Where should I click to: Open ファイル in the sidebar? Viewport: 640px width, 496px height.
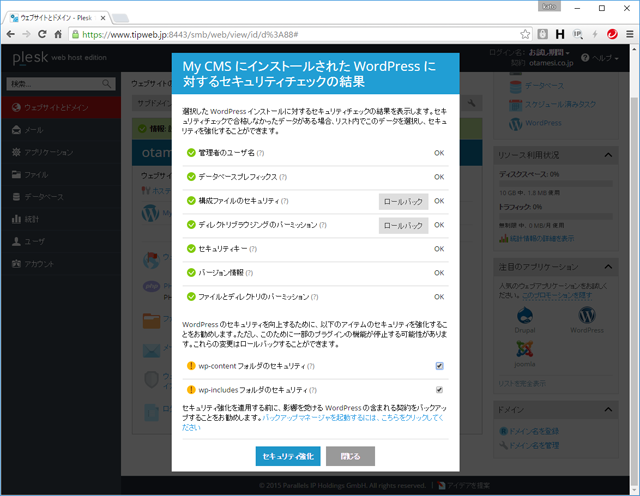click(x=61, y=175)
